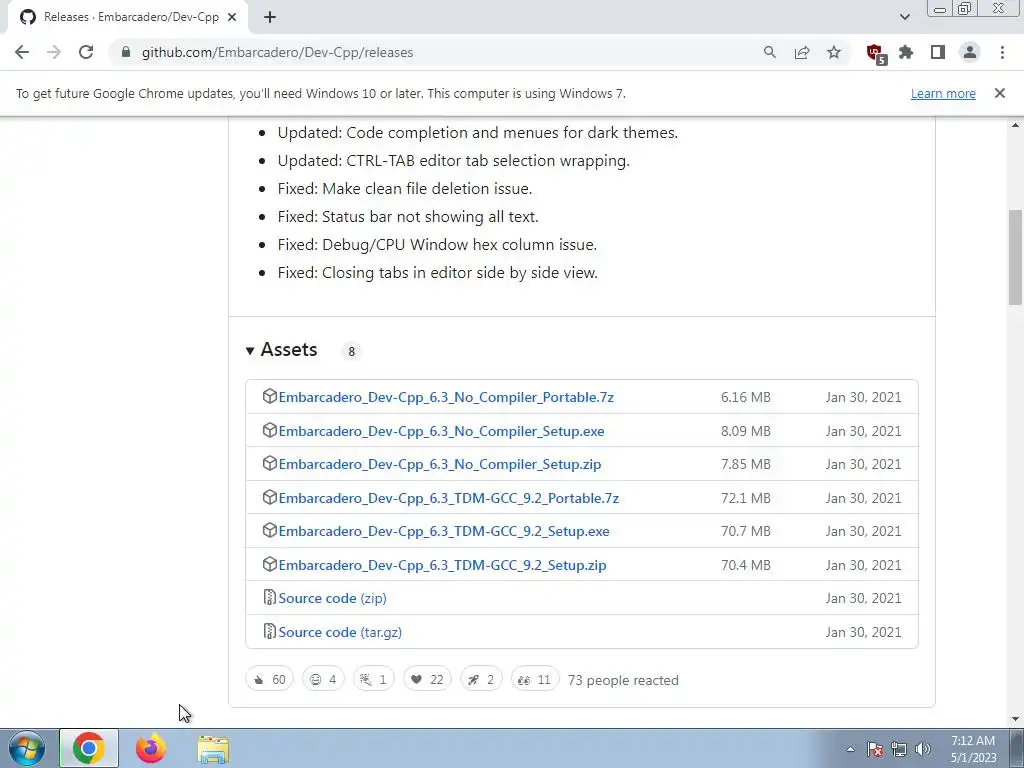Click the Assets count badge 8
Screen dimensions: 1024x768
[351, 351]
